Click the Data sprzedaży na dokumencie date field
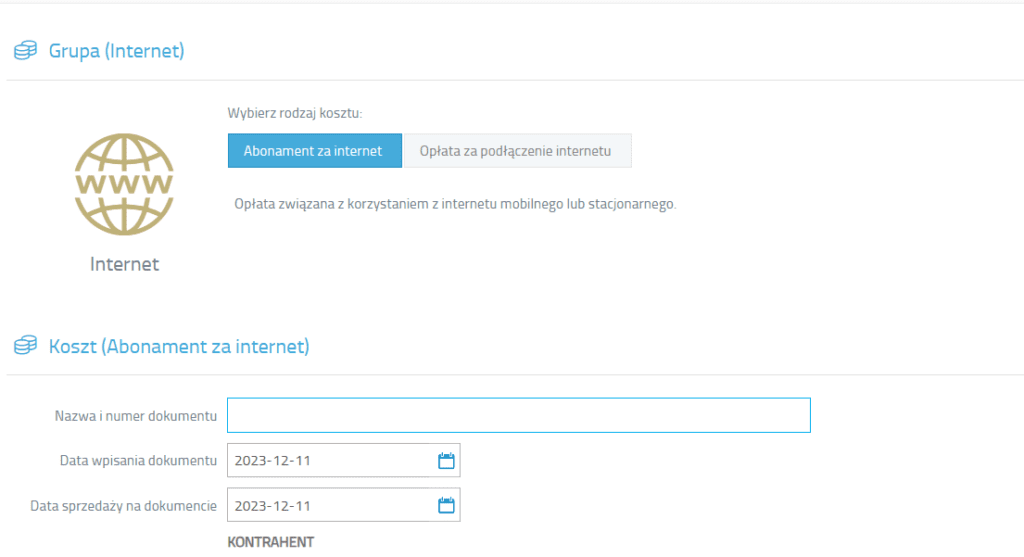Image resolution: width=1024 pixels, height=557 pixels. pyautogui.click(x=330, y=506)
